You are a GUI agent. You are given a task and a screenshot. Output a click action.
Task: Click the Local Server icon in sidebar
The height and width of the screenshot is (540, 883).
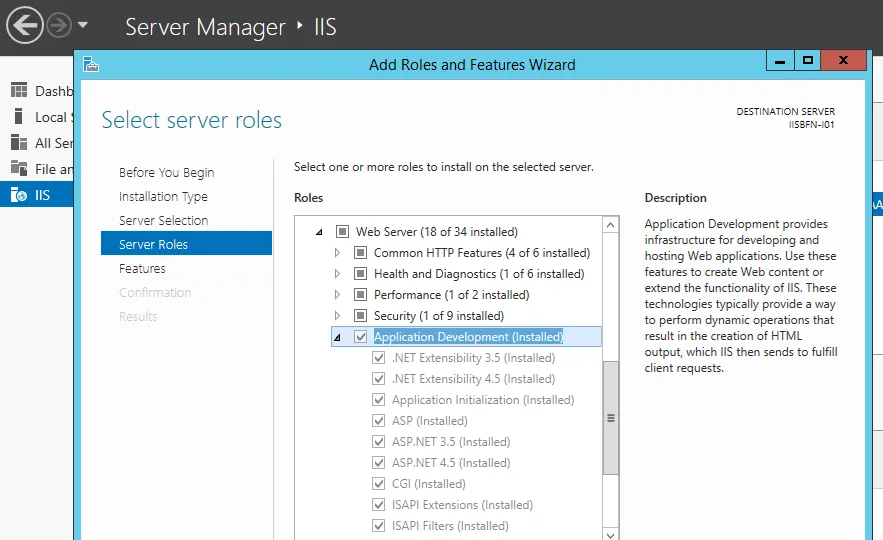[x=19, y=117]
